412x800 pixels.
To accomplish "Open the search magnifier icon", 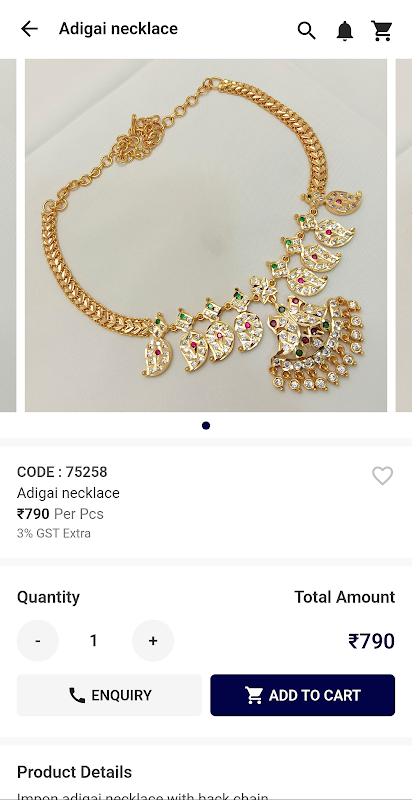I will point(306,31).
